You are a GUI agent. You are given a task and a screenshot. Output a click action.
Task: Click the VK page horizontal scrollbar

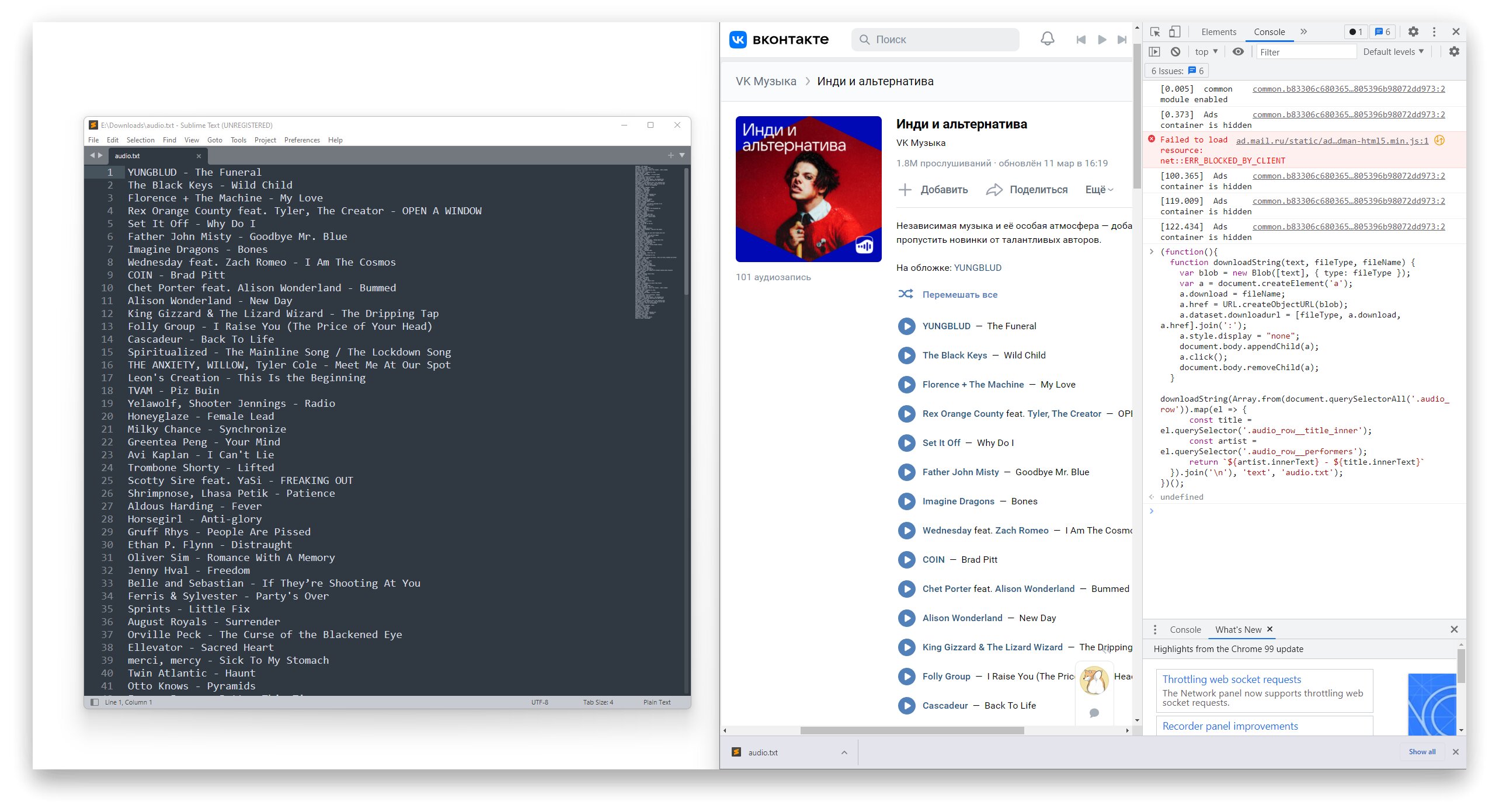[x=912, y=730]
